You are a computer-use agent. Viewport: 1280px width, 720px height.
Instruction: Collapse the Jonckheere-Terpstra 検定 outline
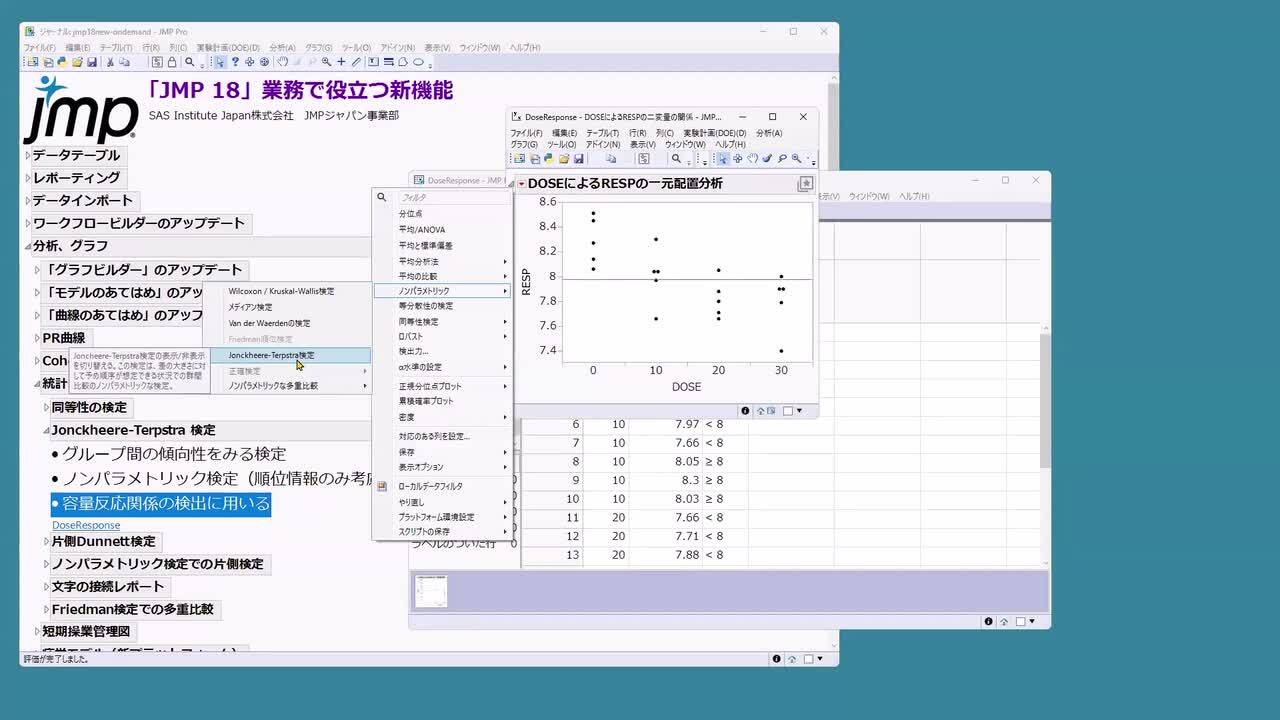point(46,431)
